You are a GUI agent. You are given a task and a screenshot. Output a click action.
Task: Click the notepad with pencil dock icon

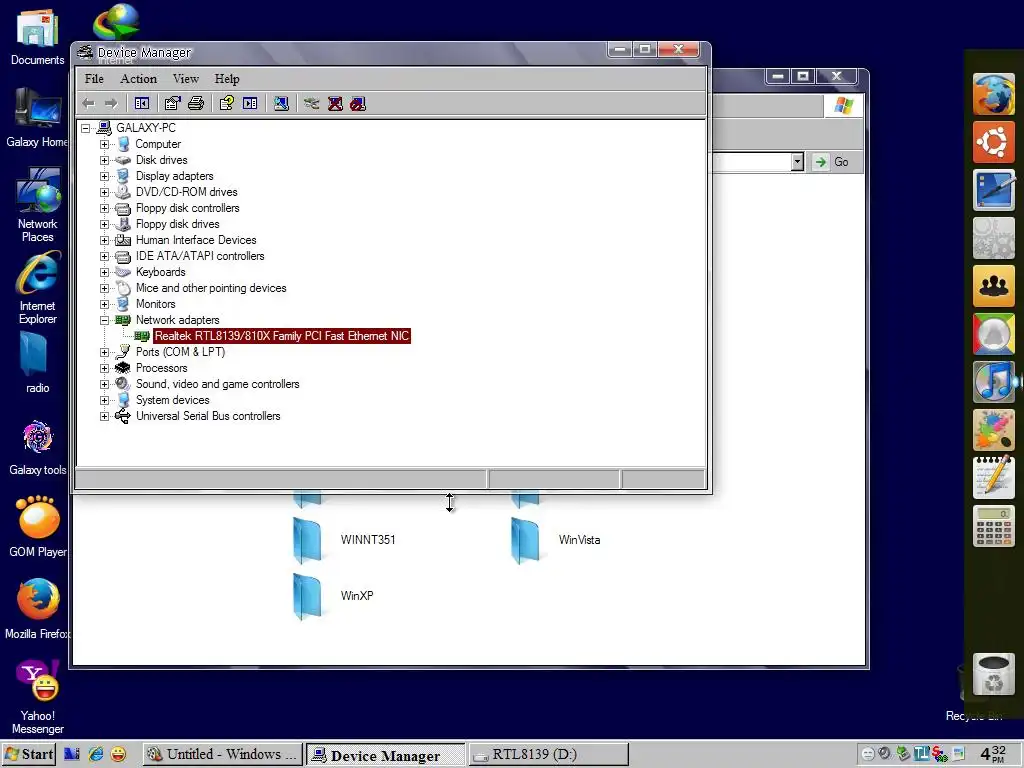click(x=993, y=477)
